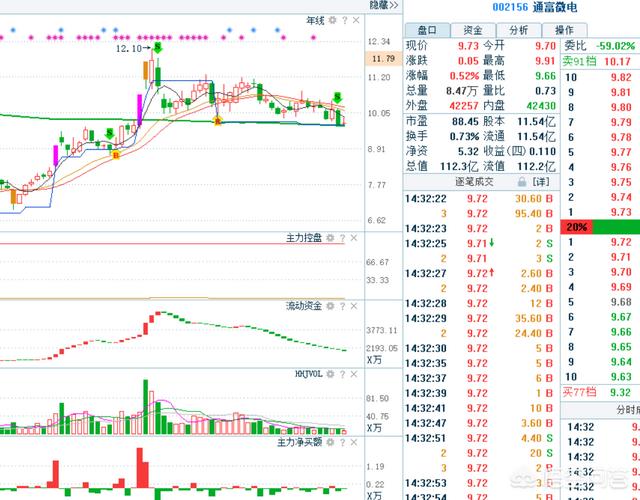Open the 操作 tab

click(x=564, y=31)
